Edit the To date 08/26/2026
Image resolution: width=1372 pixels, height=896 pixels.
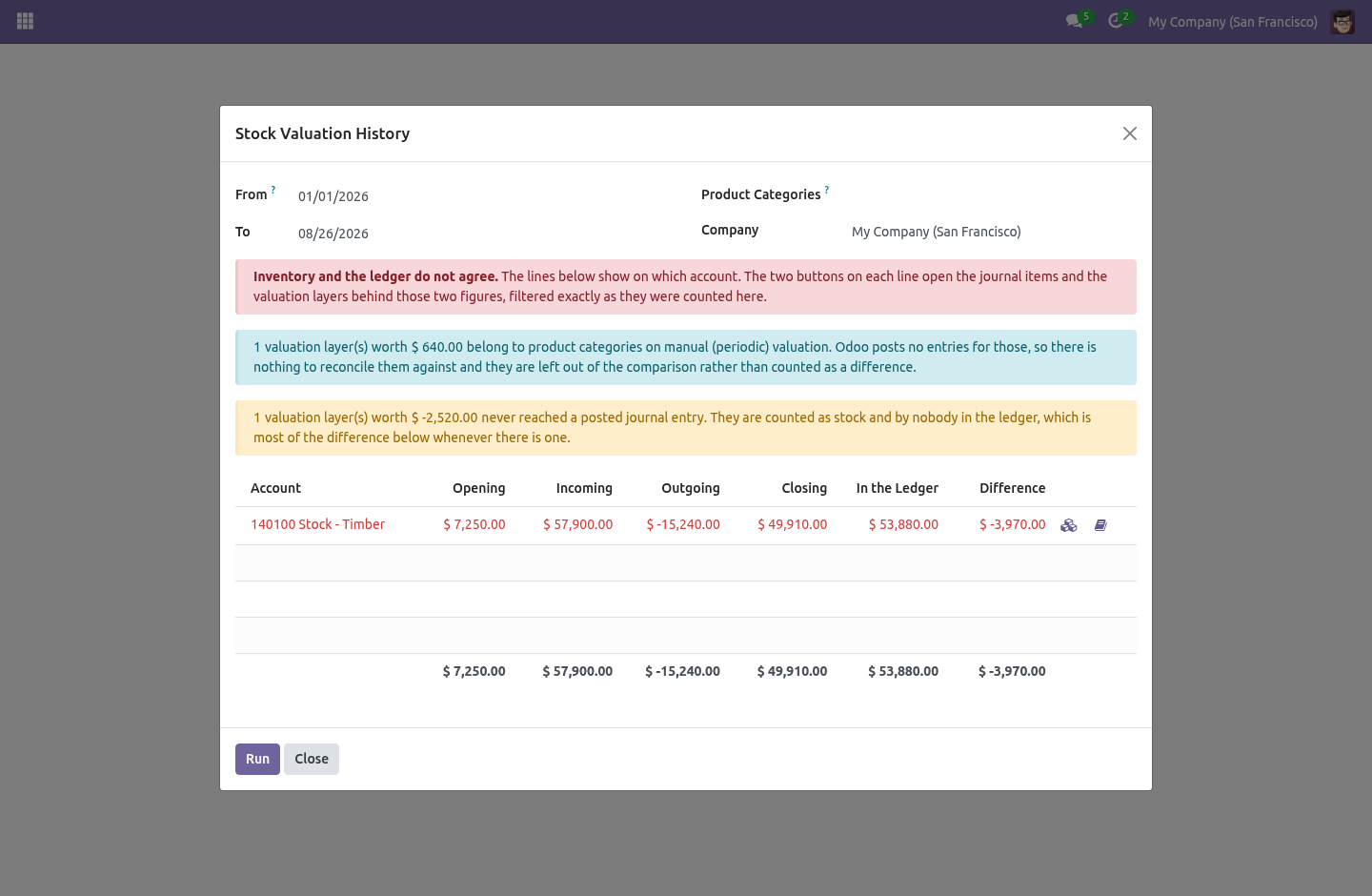[333, 234]
